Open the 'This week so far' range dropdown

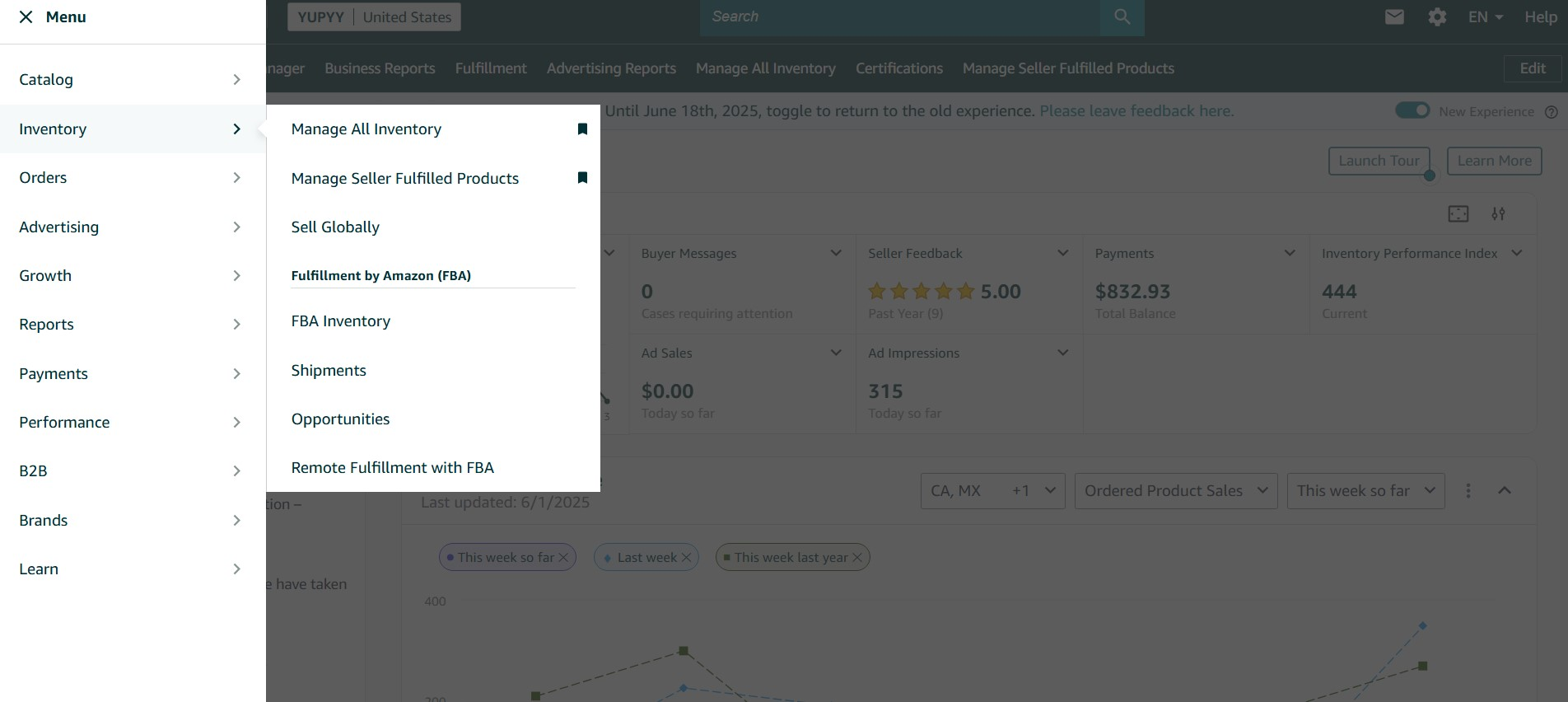click(1365, 490)
